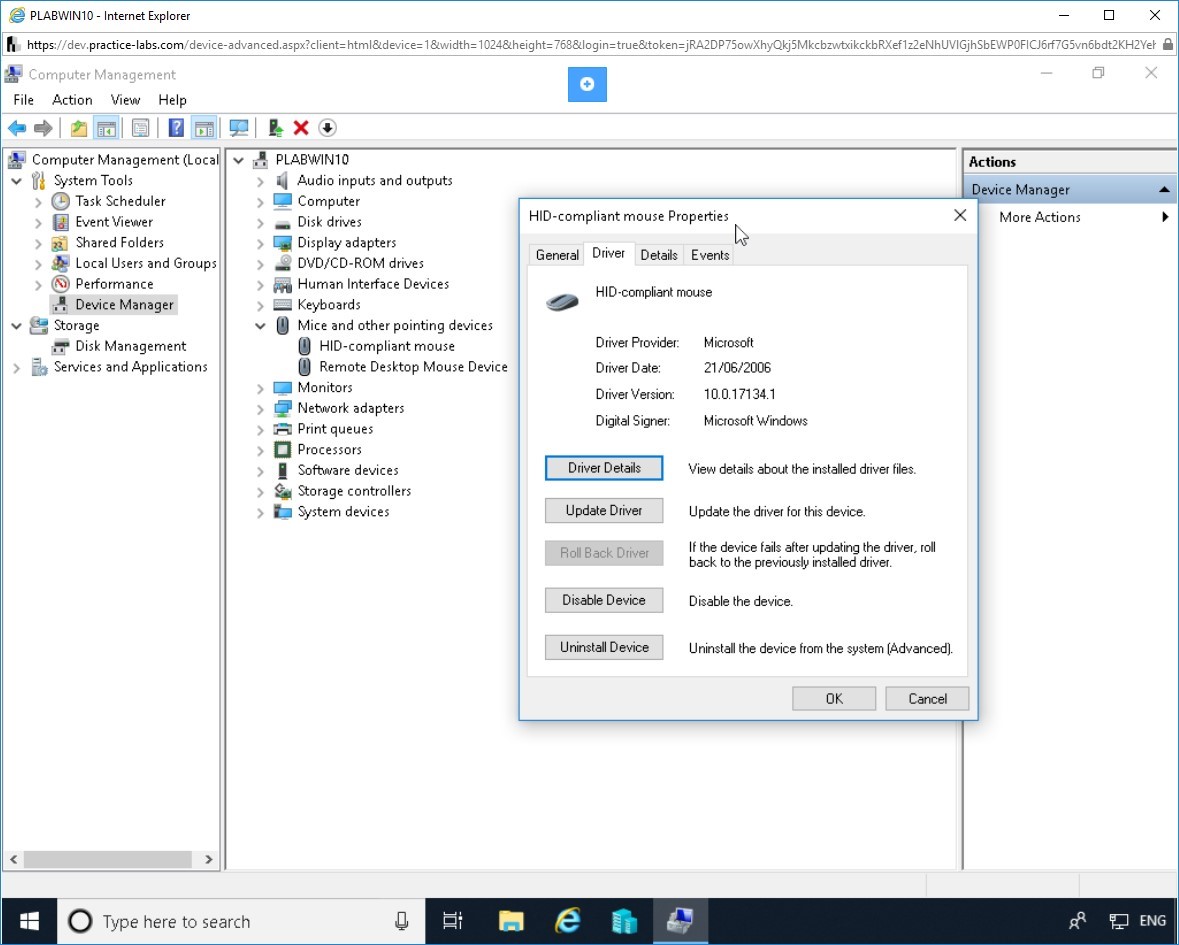1179x945 pixels.
Task: Open File Explorer from taskbar
Action: point(511,921)
